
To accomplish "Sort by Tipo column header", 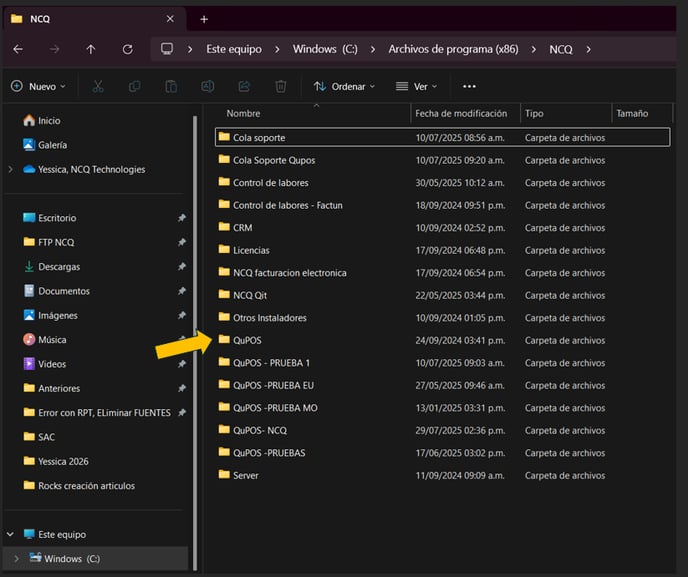I will (x=534, y=114).
